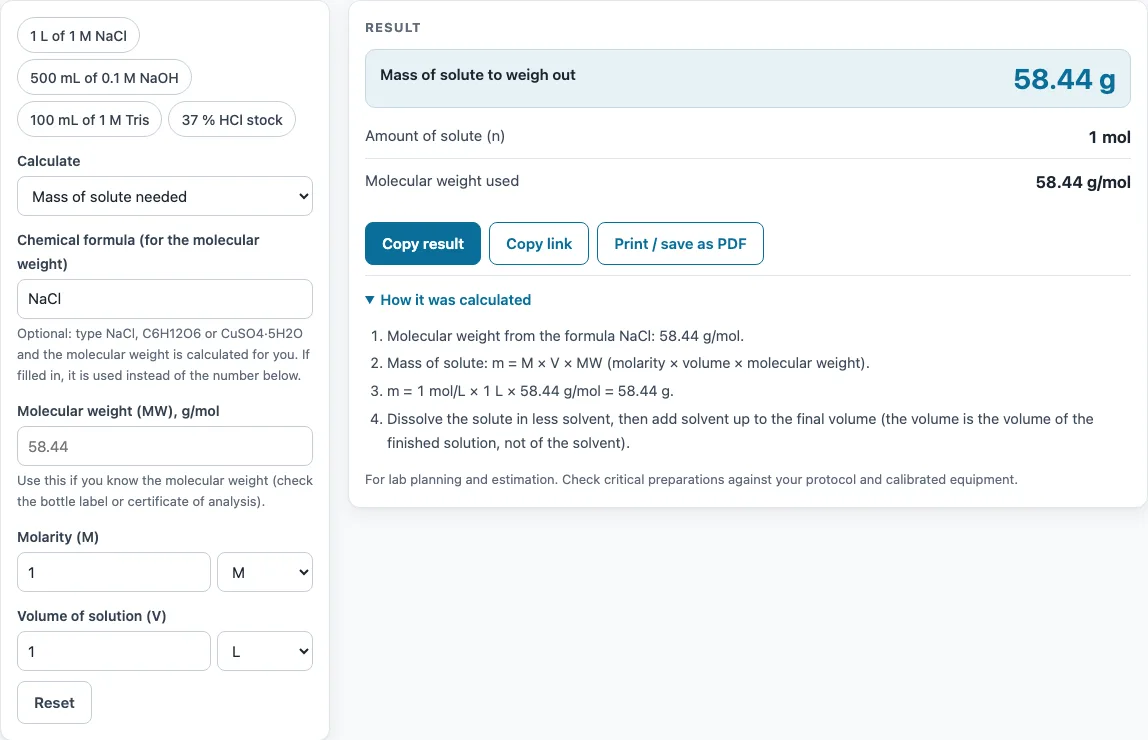Click the 58.44 g mass result
This screenshot has width=1148, height=740.
[x=1065, y=78]
